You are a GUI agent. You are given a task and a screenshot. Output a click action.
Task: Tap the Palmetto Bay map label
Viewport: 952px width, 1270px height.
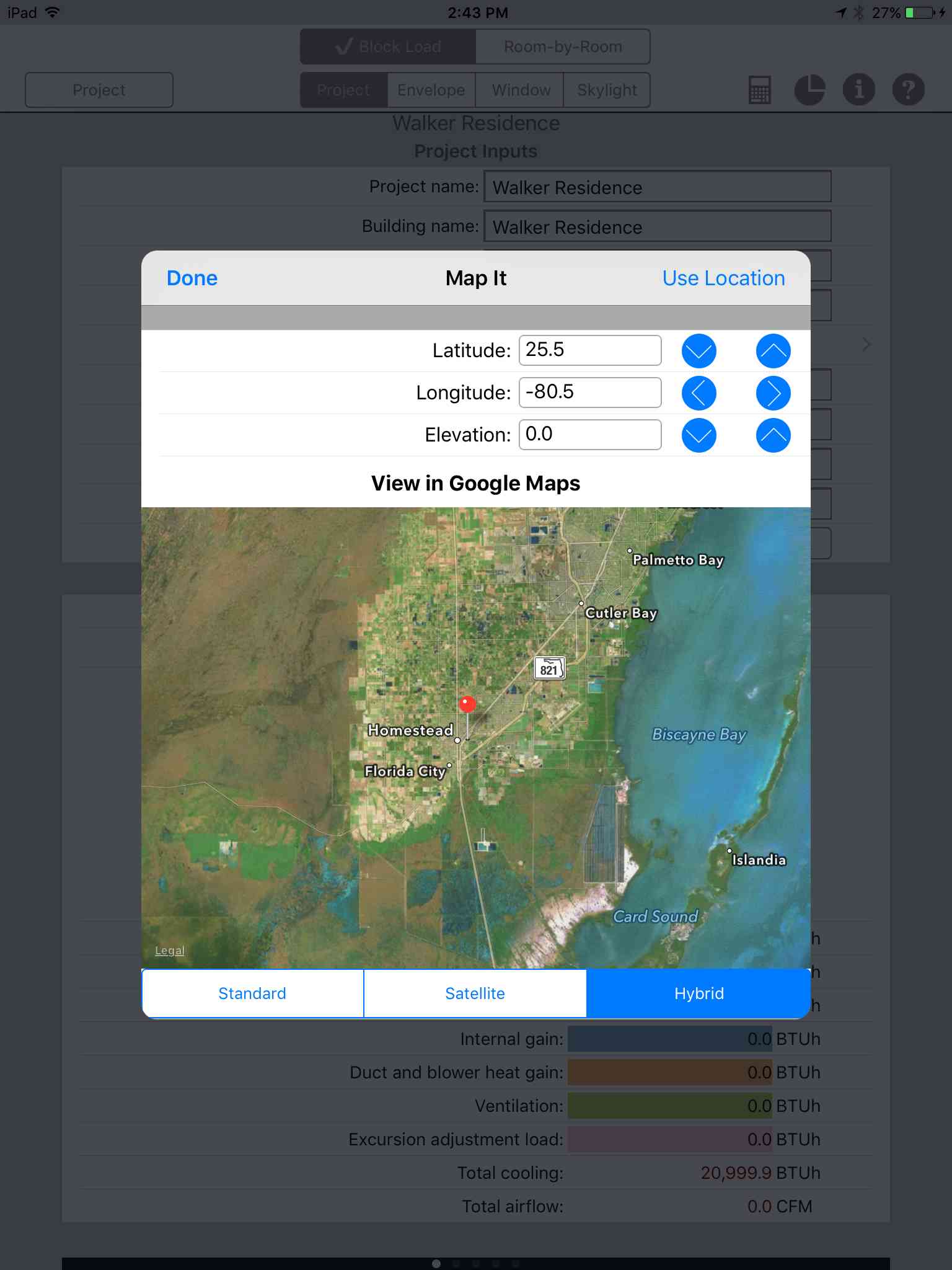coord(678,560)
